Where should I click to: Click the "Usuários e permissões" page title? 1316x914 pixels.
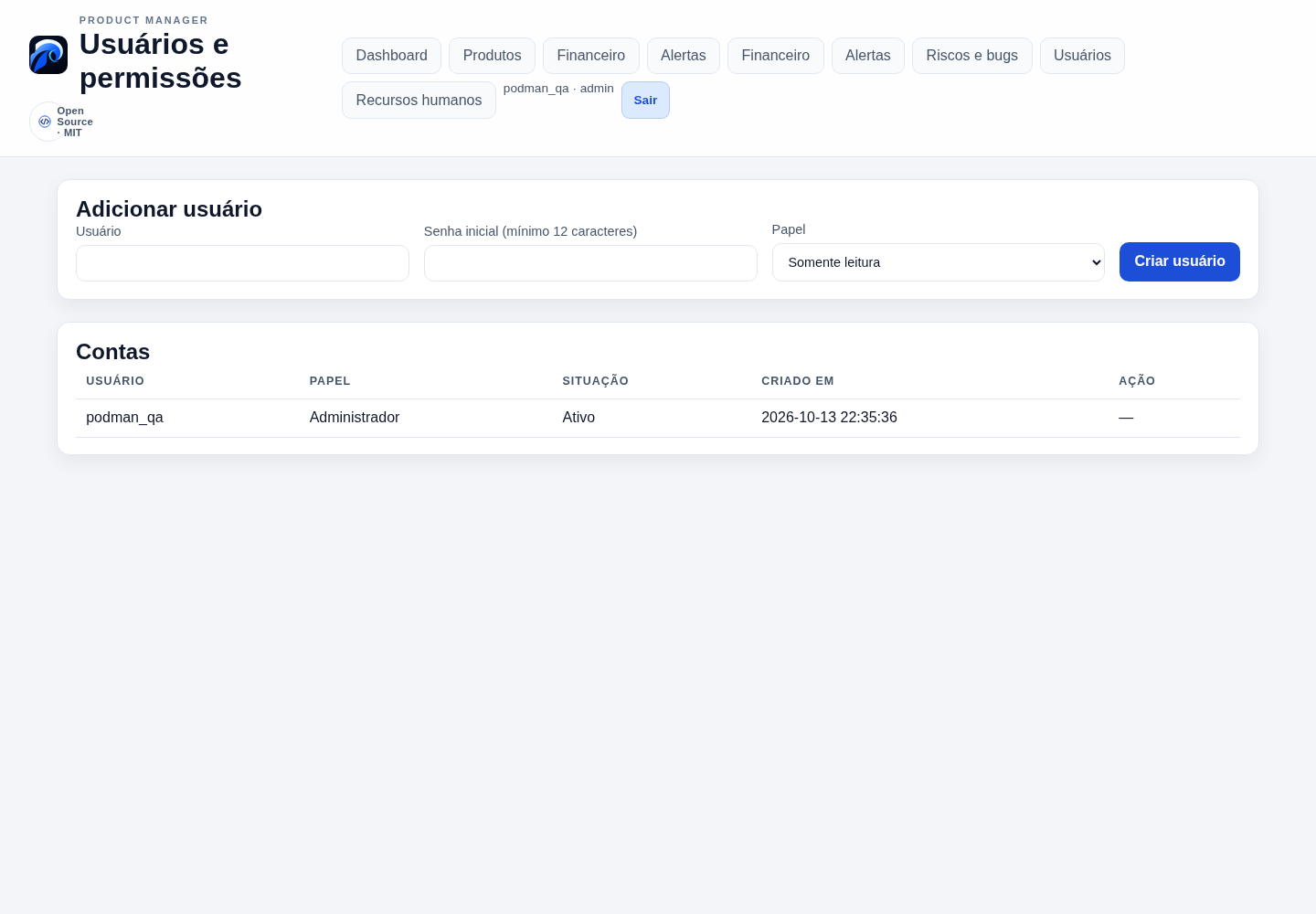[x=161, y=61]
